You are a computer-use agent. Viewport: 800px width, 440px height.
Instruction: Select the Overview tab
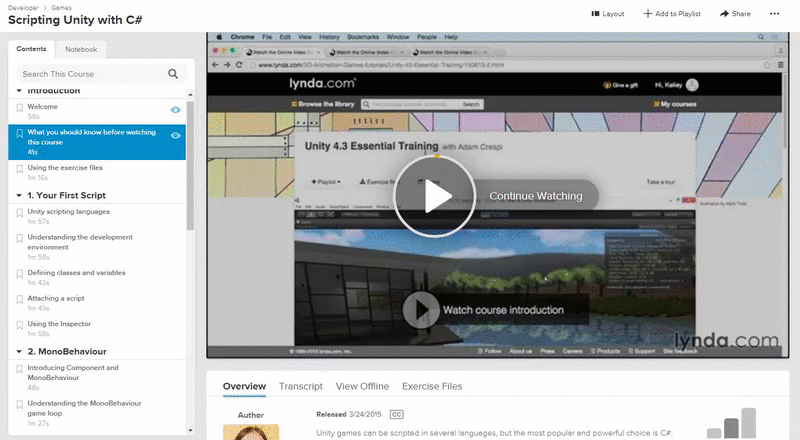(244, 386)
